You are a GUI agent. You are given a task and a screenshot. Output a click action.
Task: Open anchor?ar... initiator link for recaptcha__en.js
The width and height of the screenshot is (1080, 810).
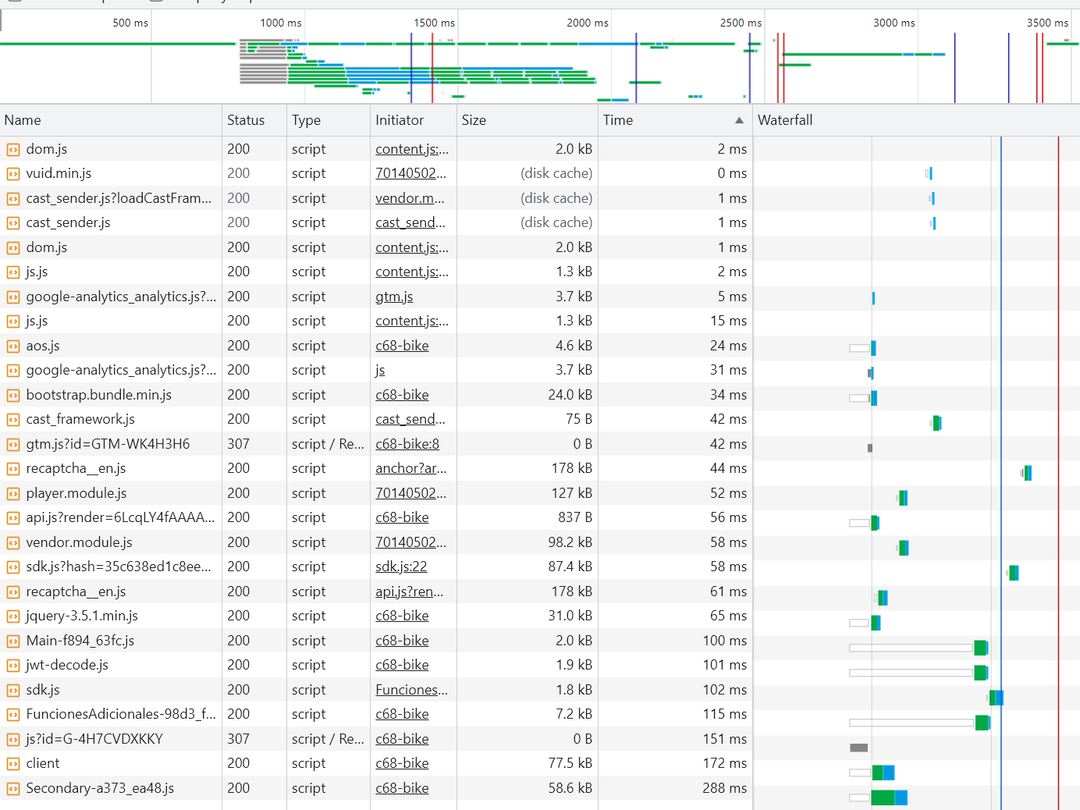point(411,468)
